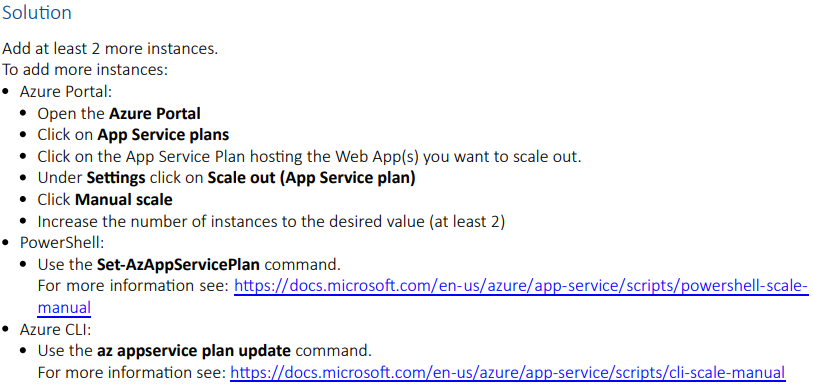
Task: Click 'To add more instances:' line
Action: click(x=85, y=70)
